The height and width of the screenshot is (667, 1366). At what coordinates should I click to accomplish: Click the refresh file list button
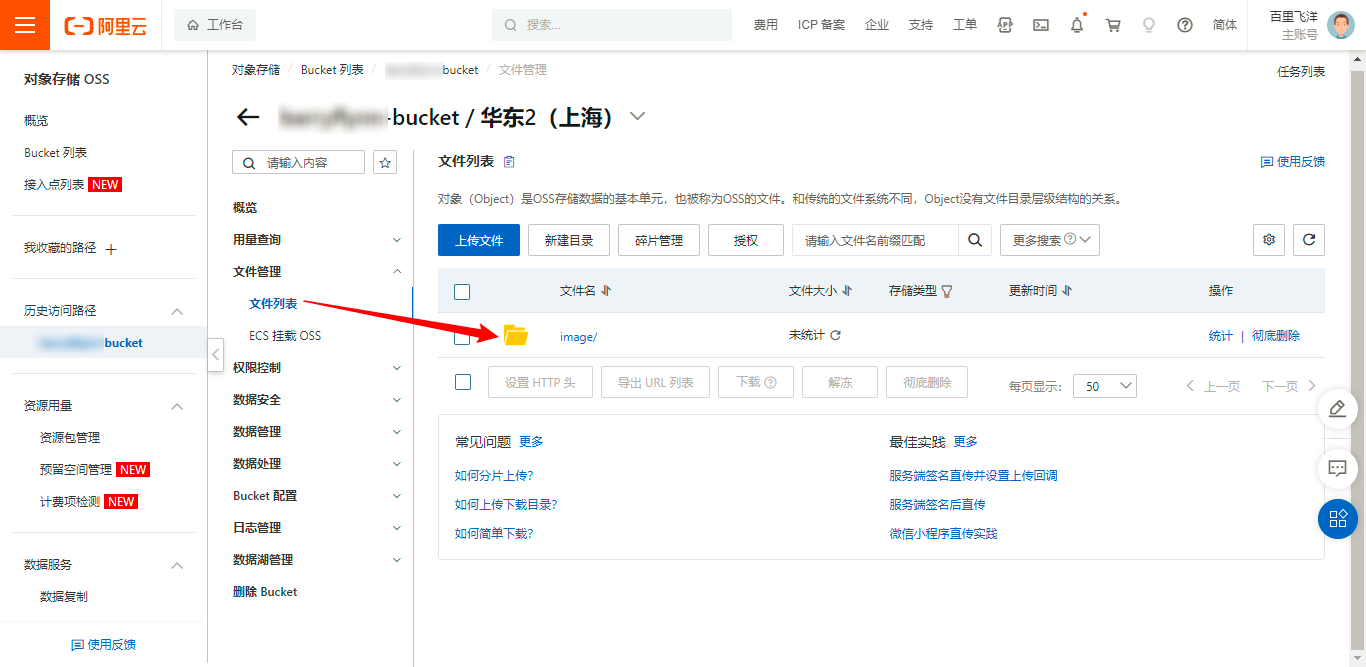click(1309, 240)
